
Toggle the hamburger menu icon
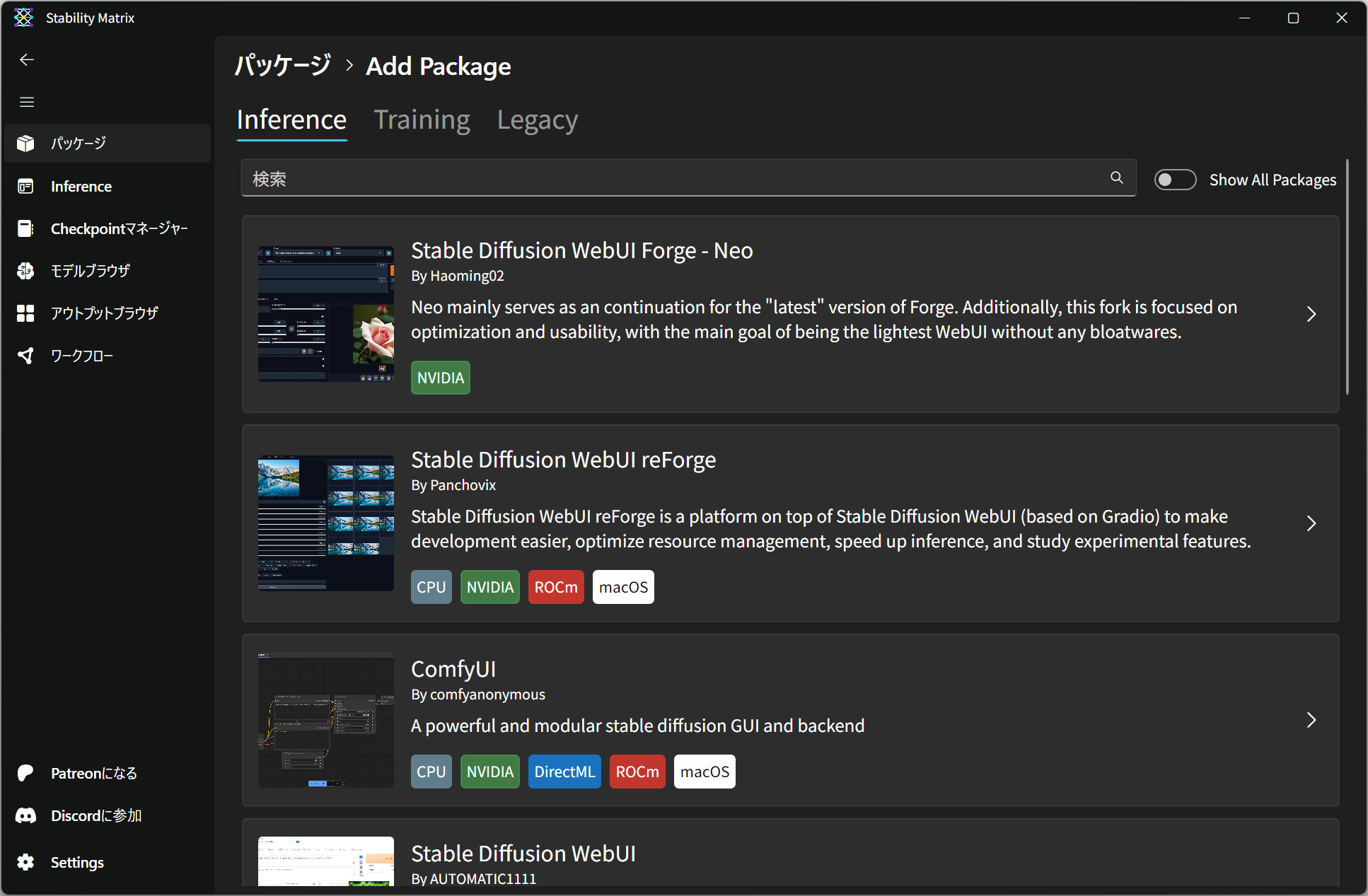coord(27,102)
